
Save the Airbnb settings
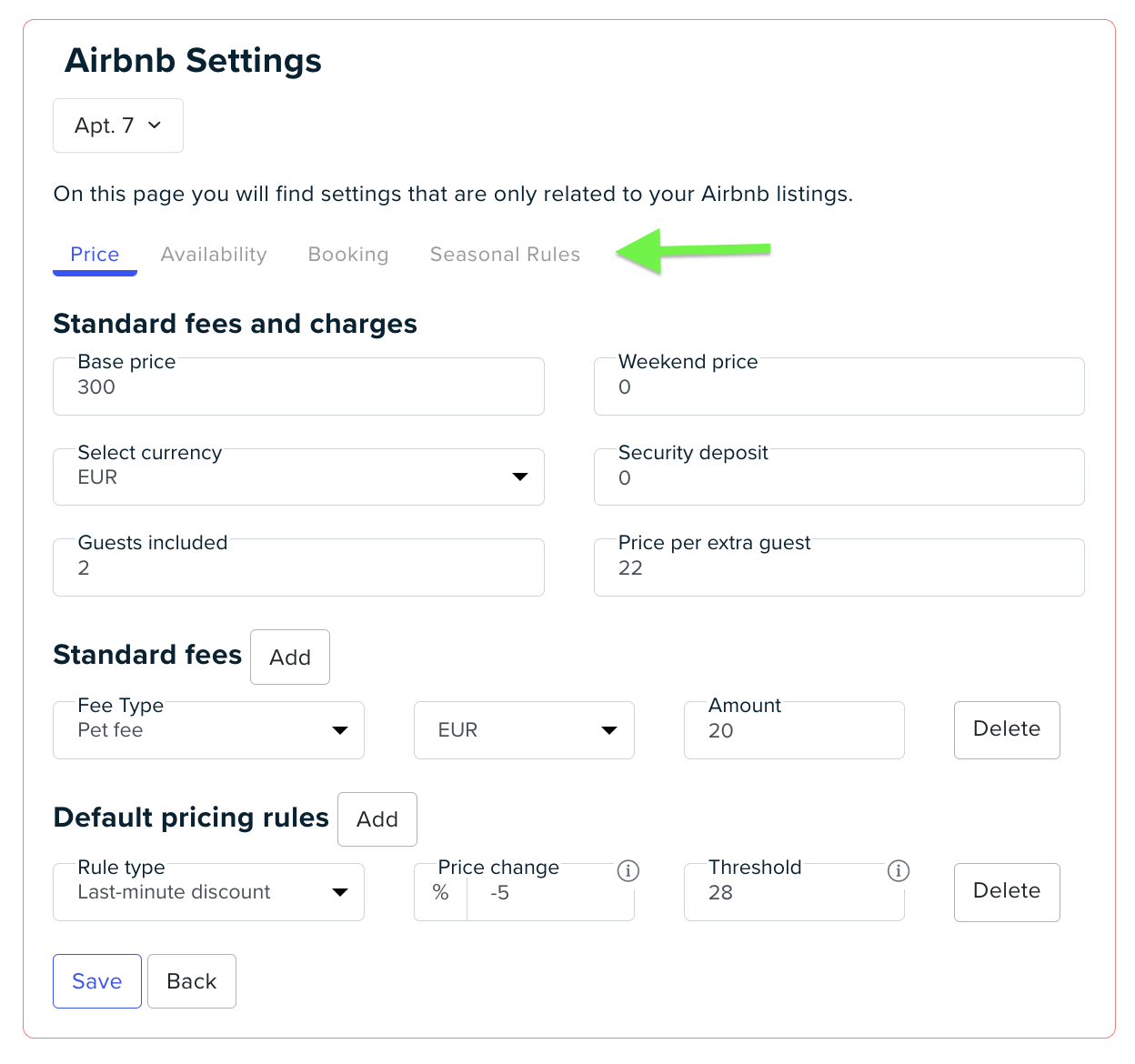tap(97, 981)
